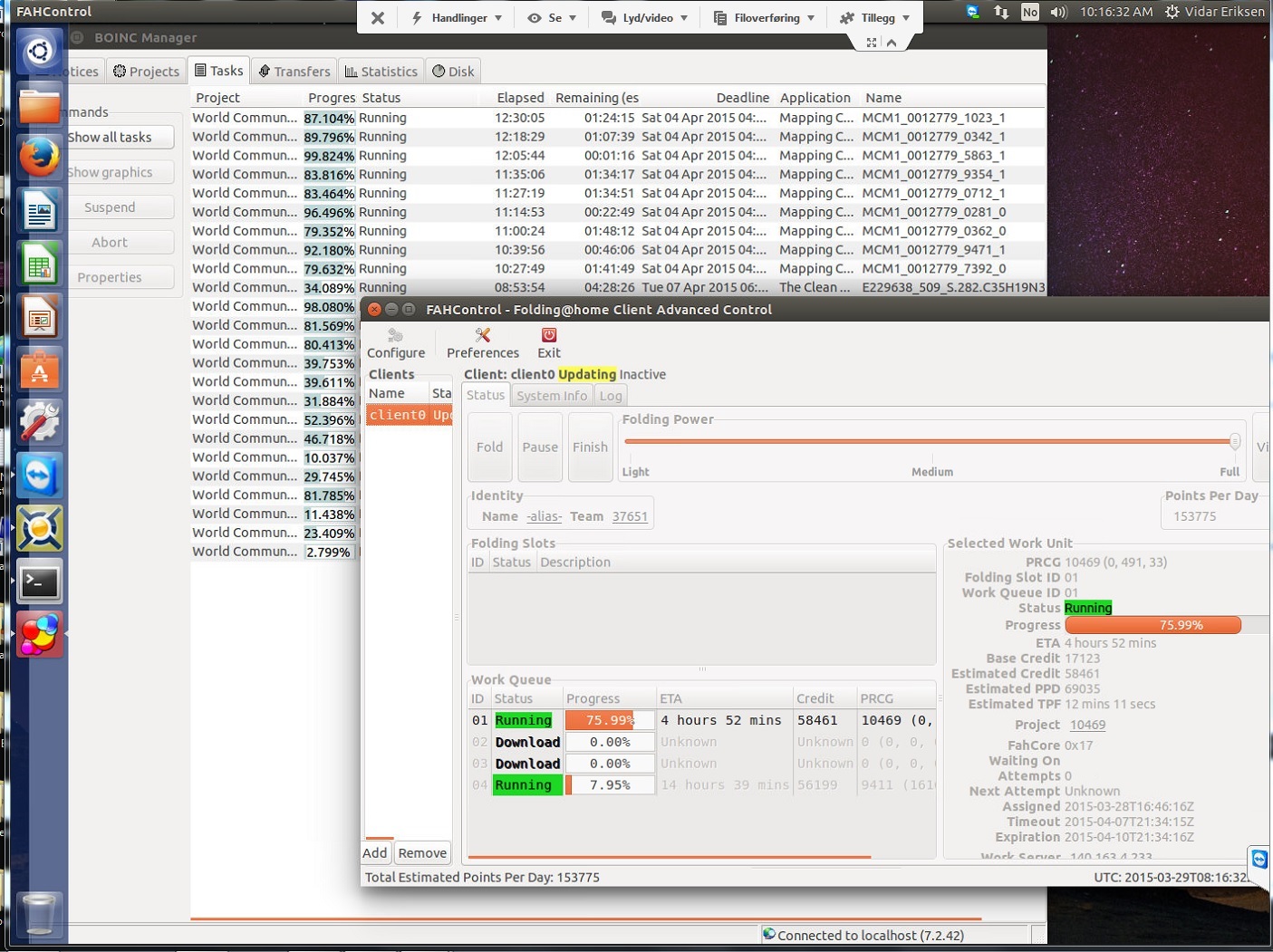The image size is (1273, 952).
Task: Launch LibreOffice Calc from the launcher
Action: [39, 264]
